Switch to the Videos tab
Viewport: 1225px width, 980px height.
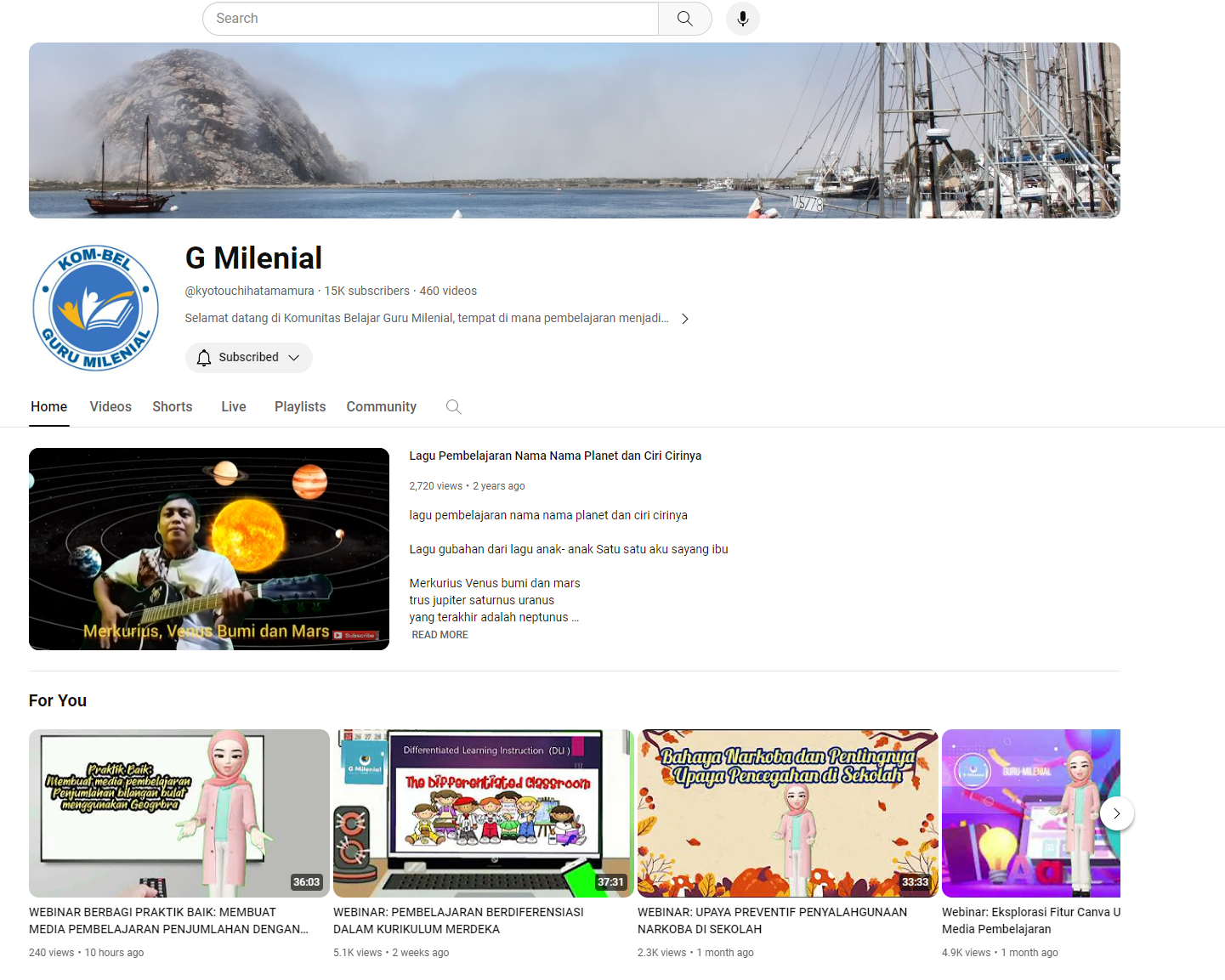point(111,407)
